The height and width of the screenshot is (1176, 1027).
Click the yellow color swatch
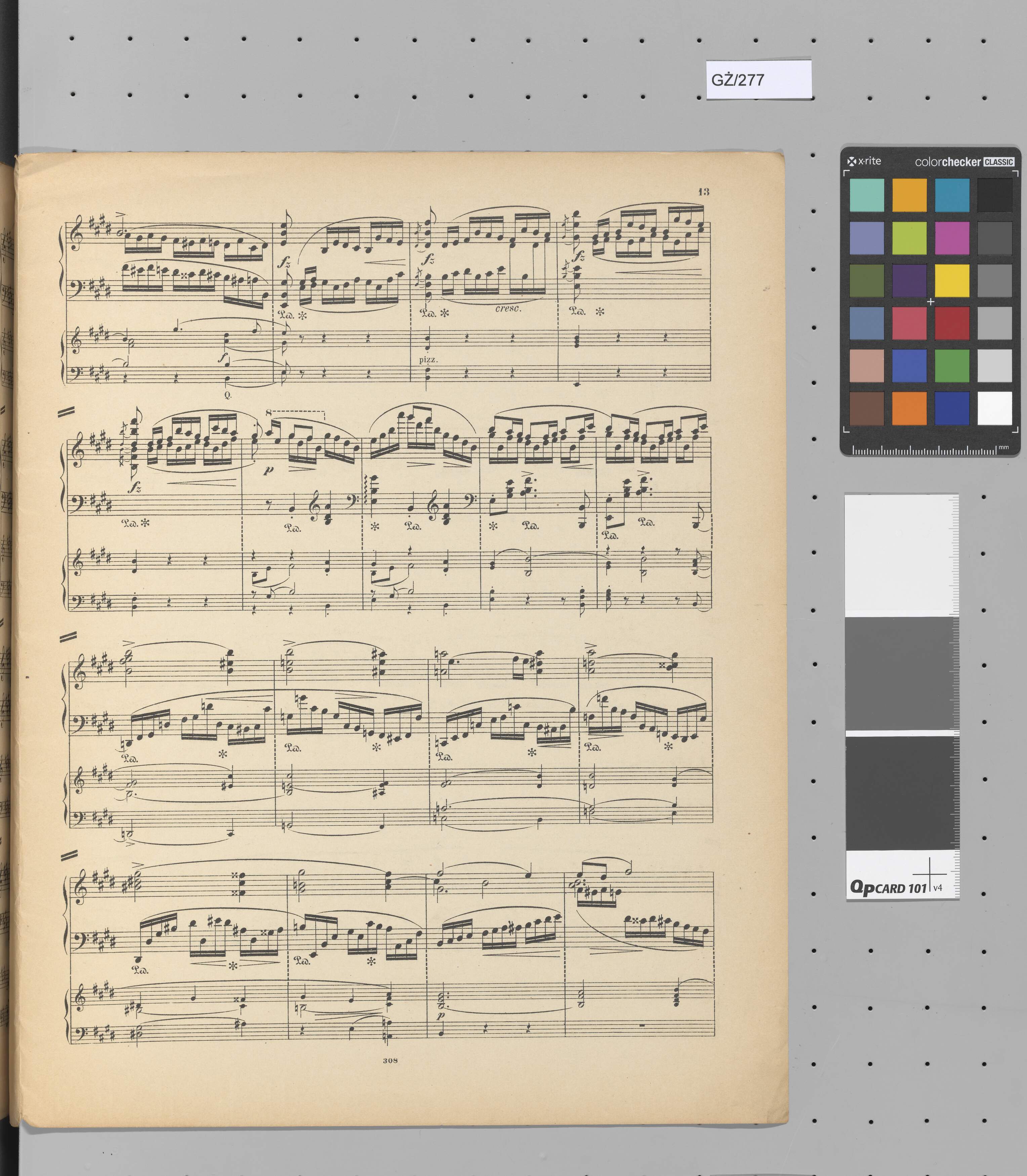point(952,280)
